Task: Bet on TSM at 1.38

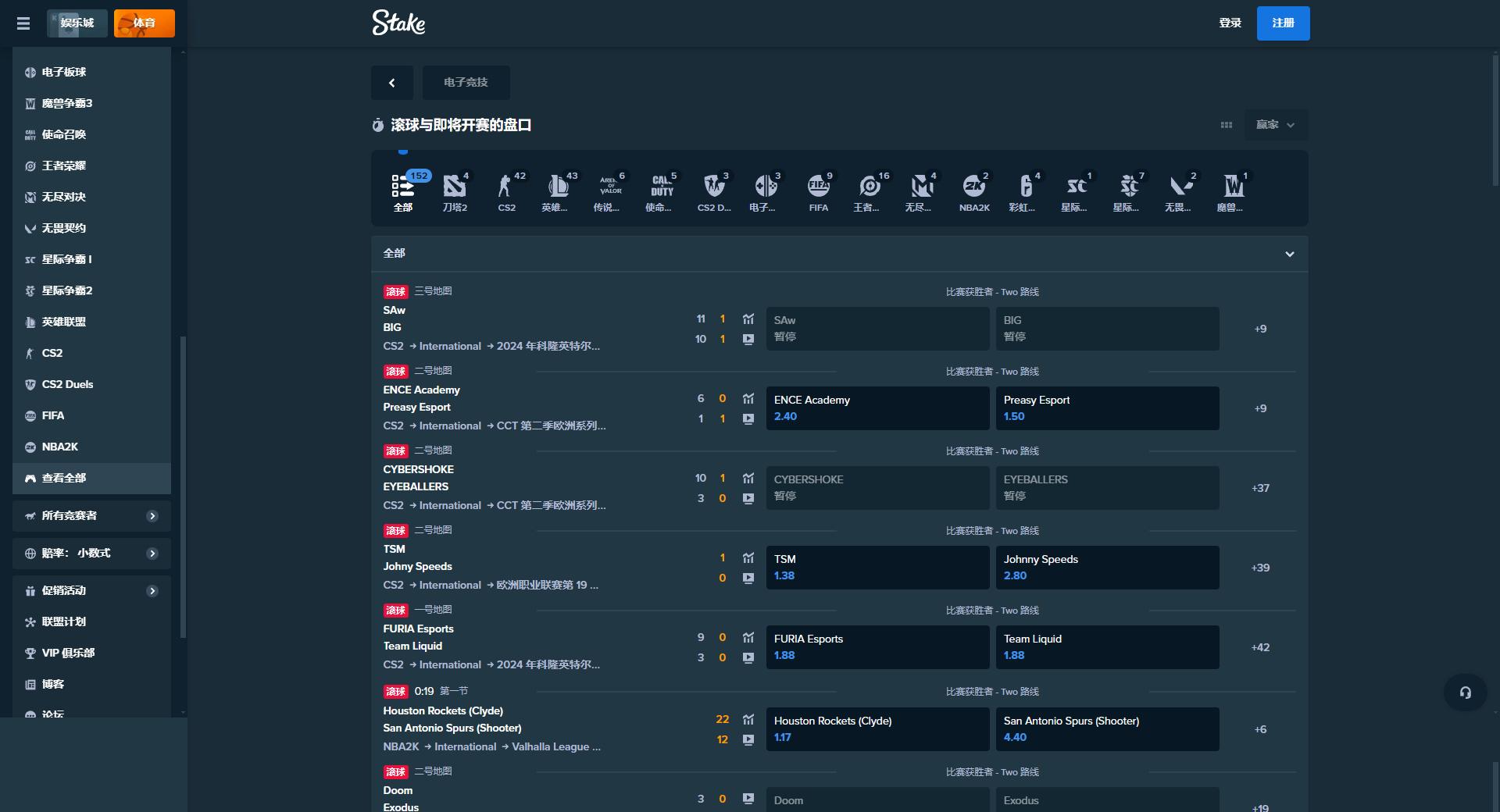Action: point(877,568)
